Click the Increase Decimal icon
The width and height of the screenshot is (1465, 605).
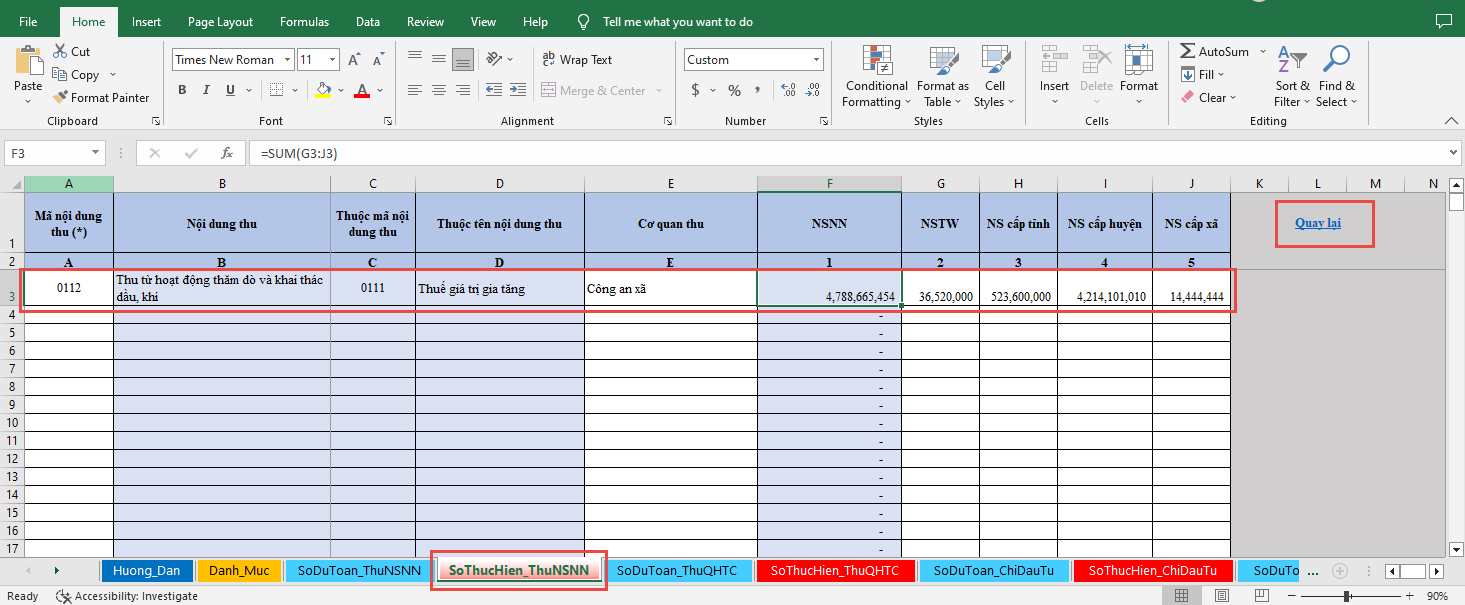787,91
